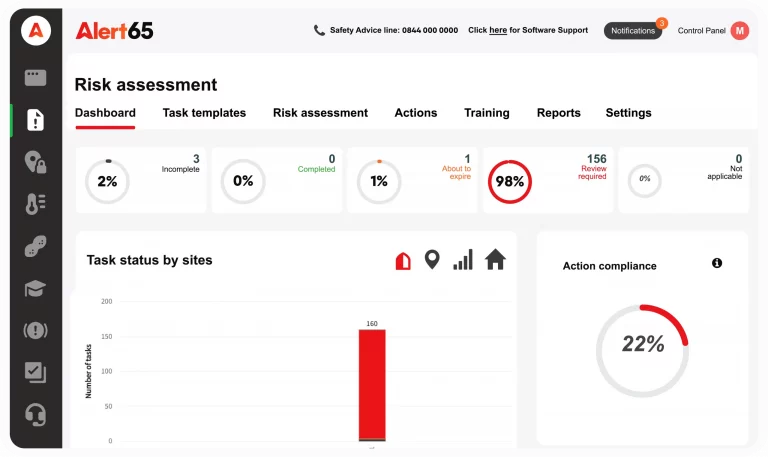Click the Alert65 logo icon in sidebar
Image resolution: width=768 pixels, height=457 pixels.
click(x=35, y=31)
